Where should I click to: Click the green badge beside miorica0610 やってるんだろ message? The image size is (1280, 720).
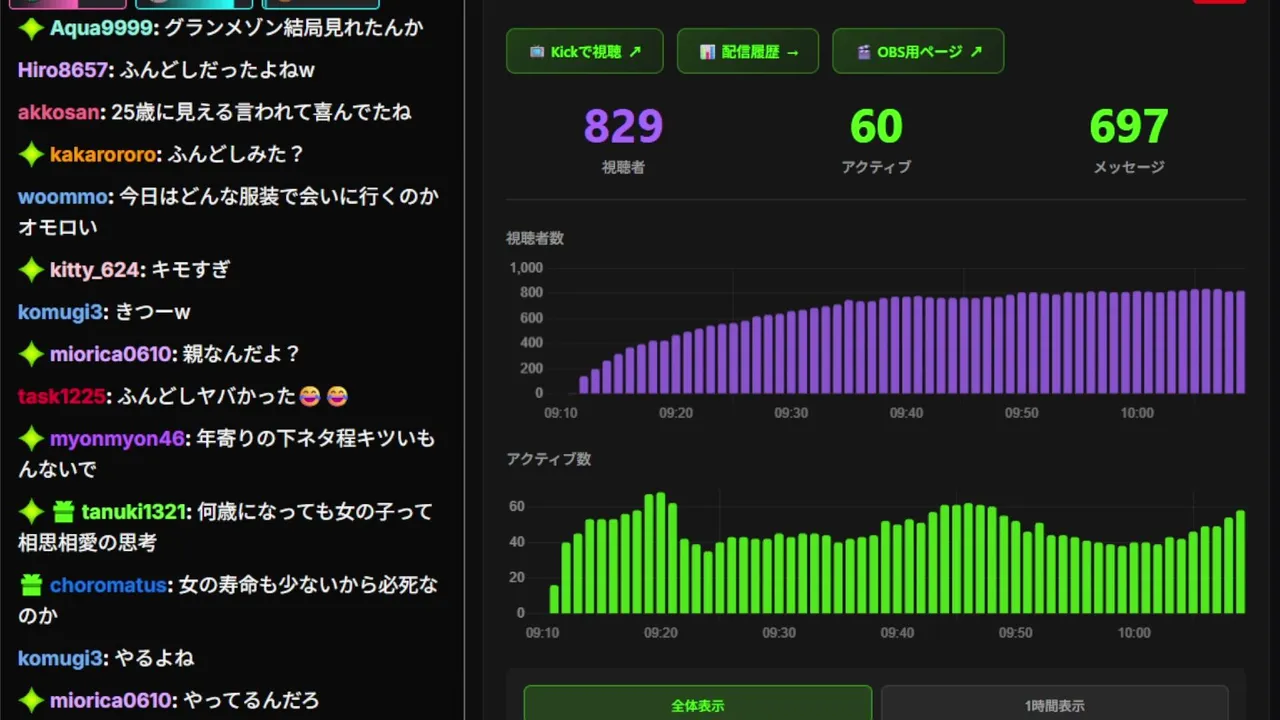click(32, 701)
